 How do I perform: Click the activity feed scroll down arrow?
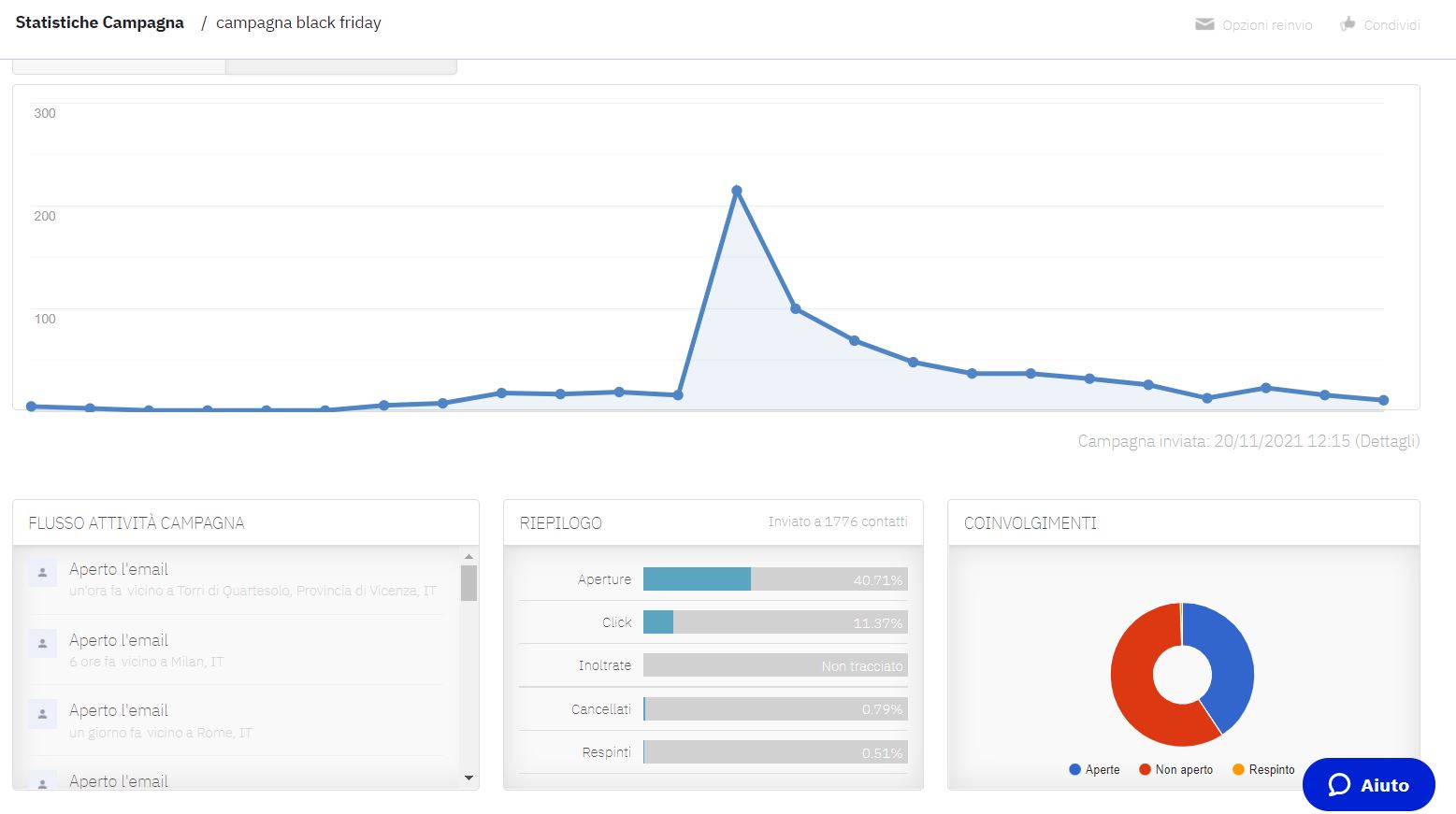coord(469,778)
